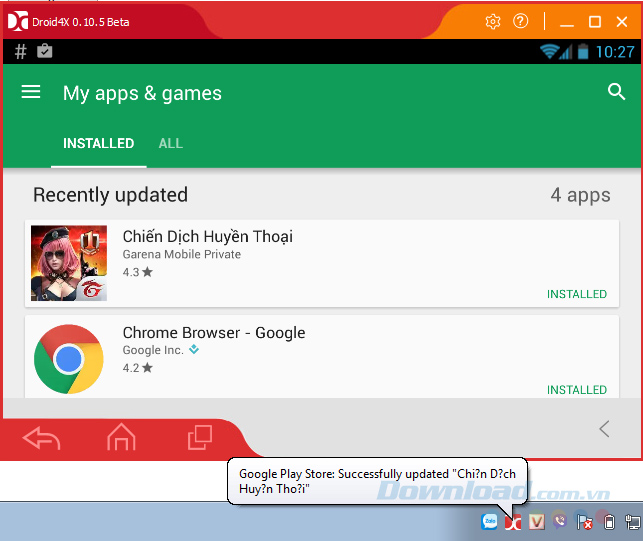Switch to the ALL tab

coord(171,143)
